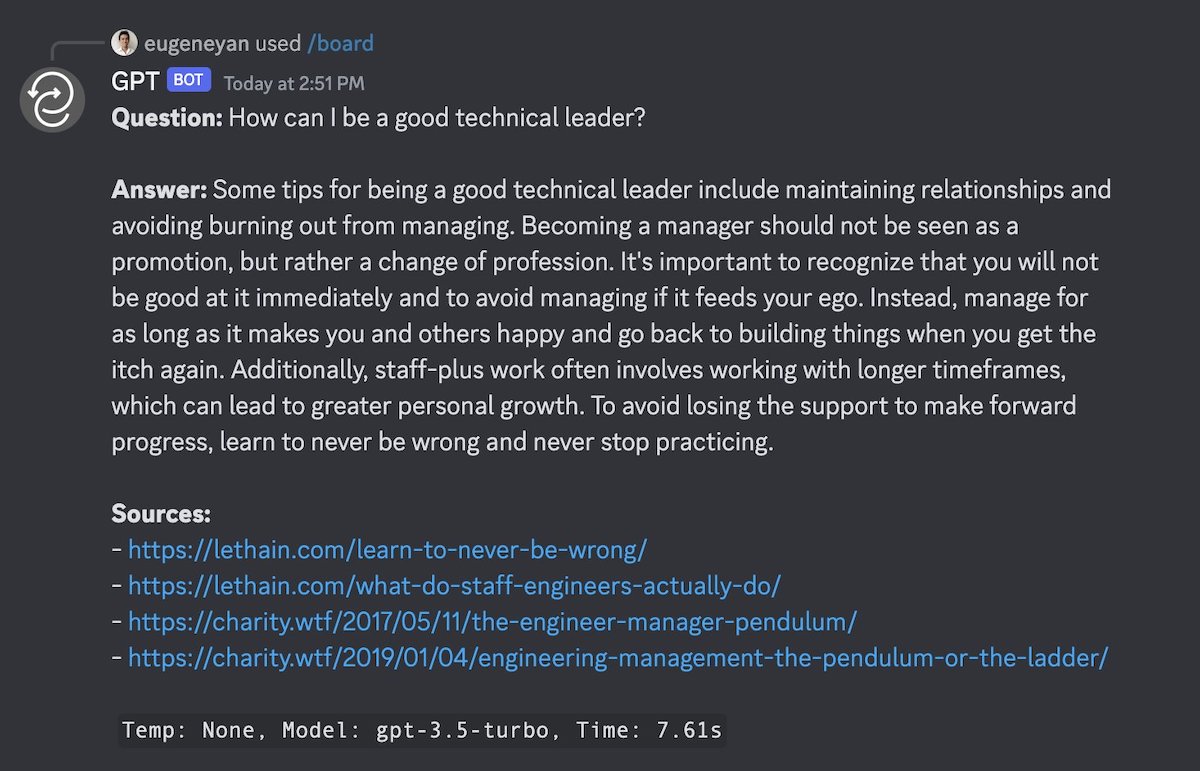The width and height of the screenshot is (1200, 771).
Task: Click the Answer heading label
Action: 159,190
